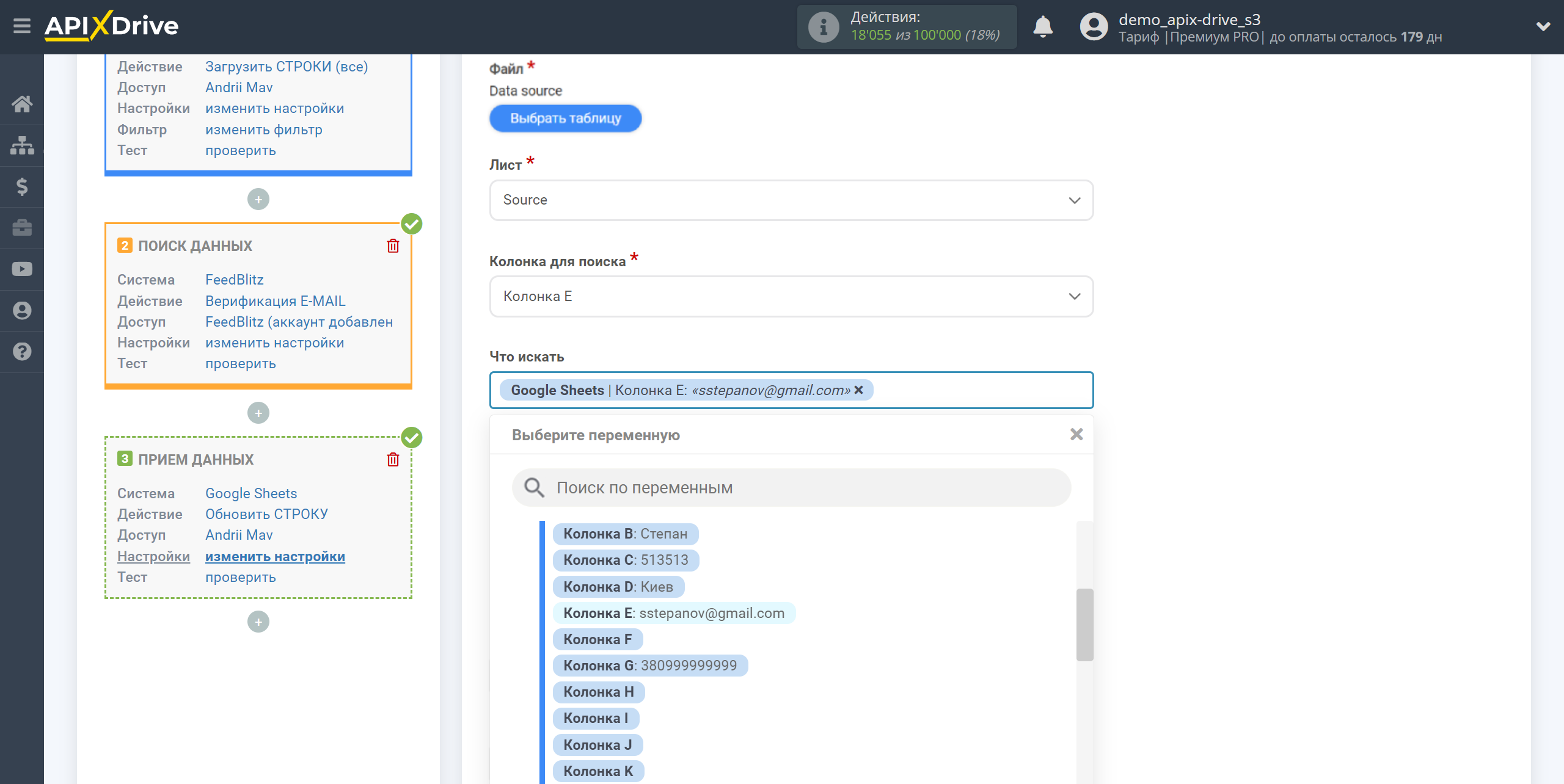Select variable Колонка E: sstepanov@gmail.com
Screen dimensions: 1564x784
point(674,613)
